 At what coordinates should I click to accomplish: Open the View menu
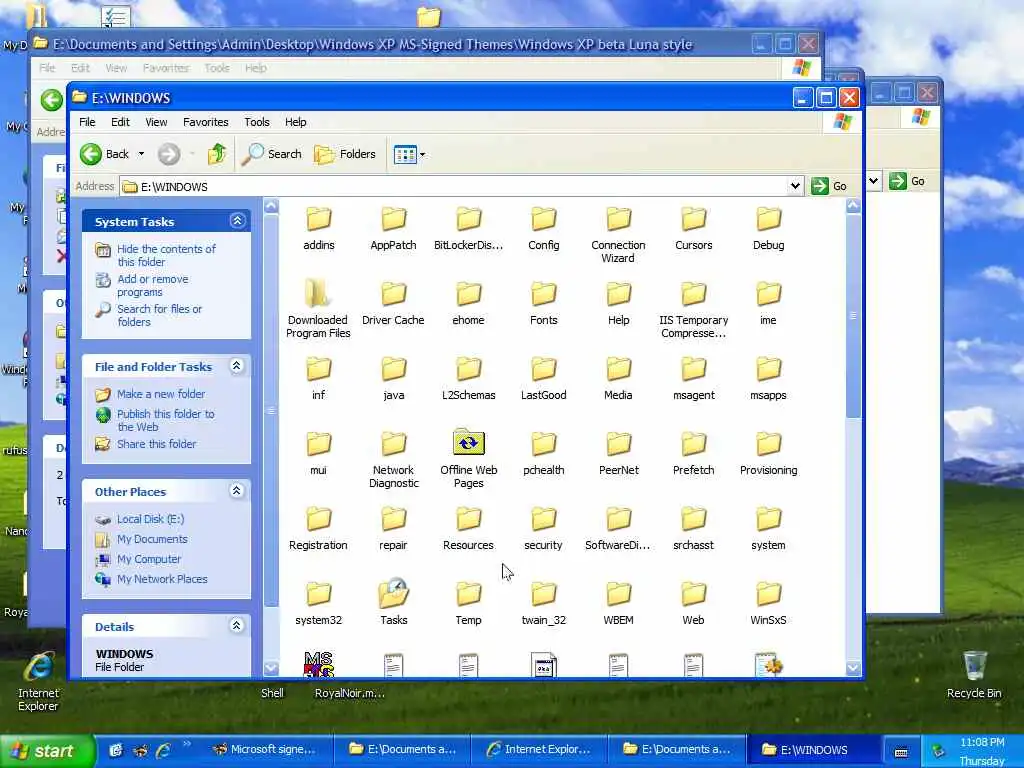pyautogui.click(x=156, y=122)
